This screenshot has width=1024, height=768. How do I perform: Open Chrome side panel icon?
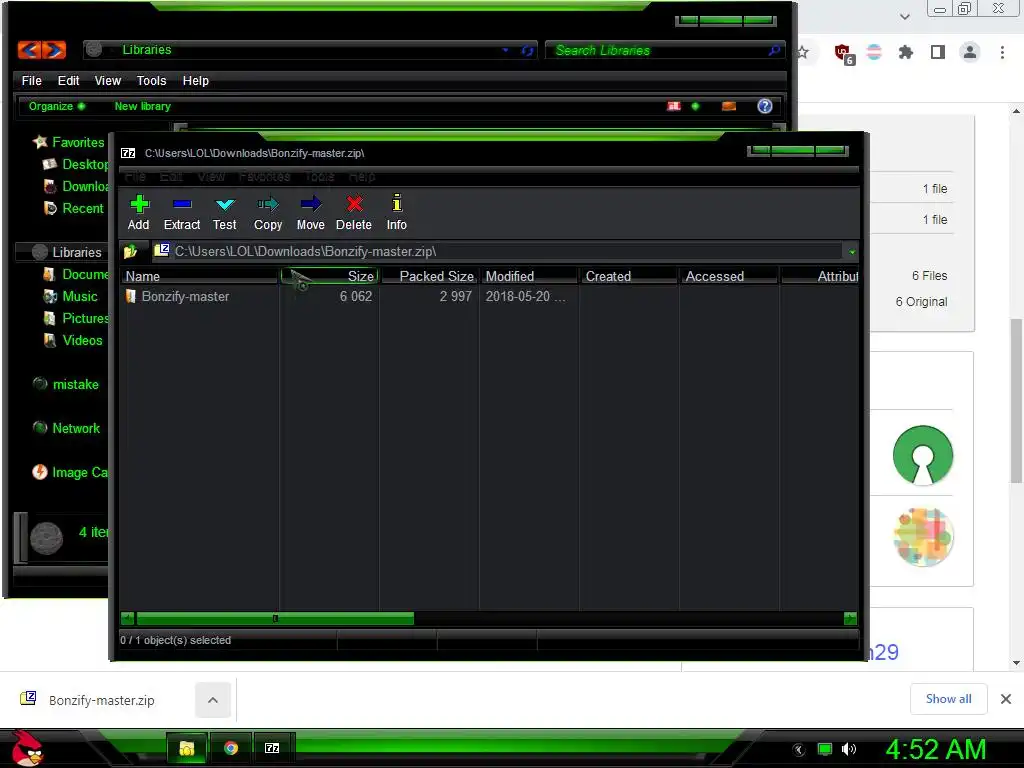(x=938, y=52)
